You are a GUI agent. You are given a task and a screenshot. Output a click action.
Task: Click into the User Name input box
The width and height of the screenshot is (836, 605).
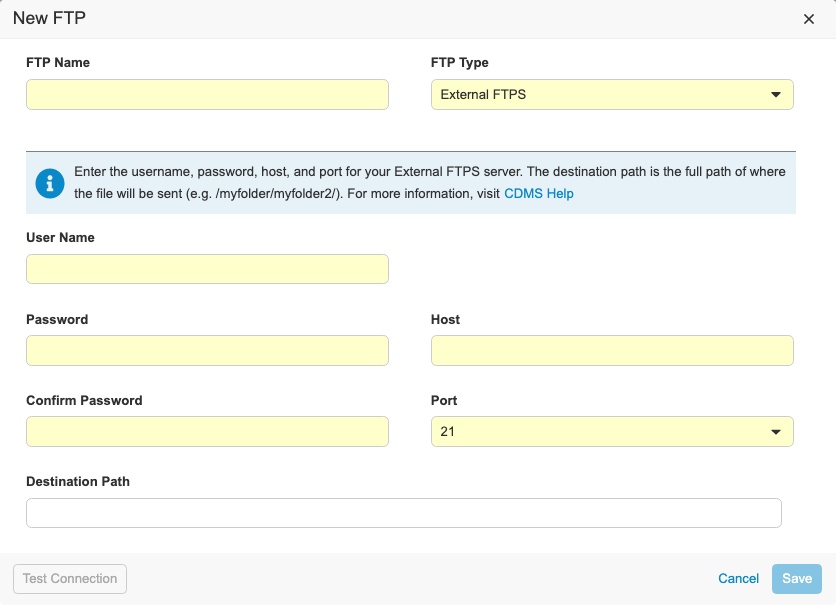pyautogui.click(x=207, y=270)
